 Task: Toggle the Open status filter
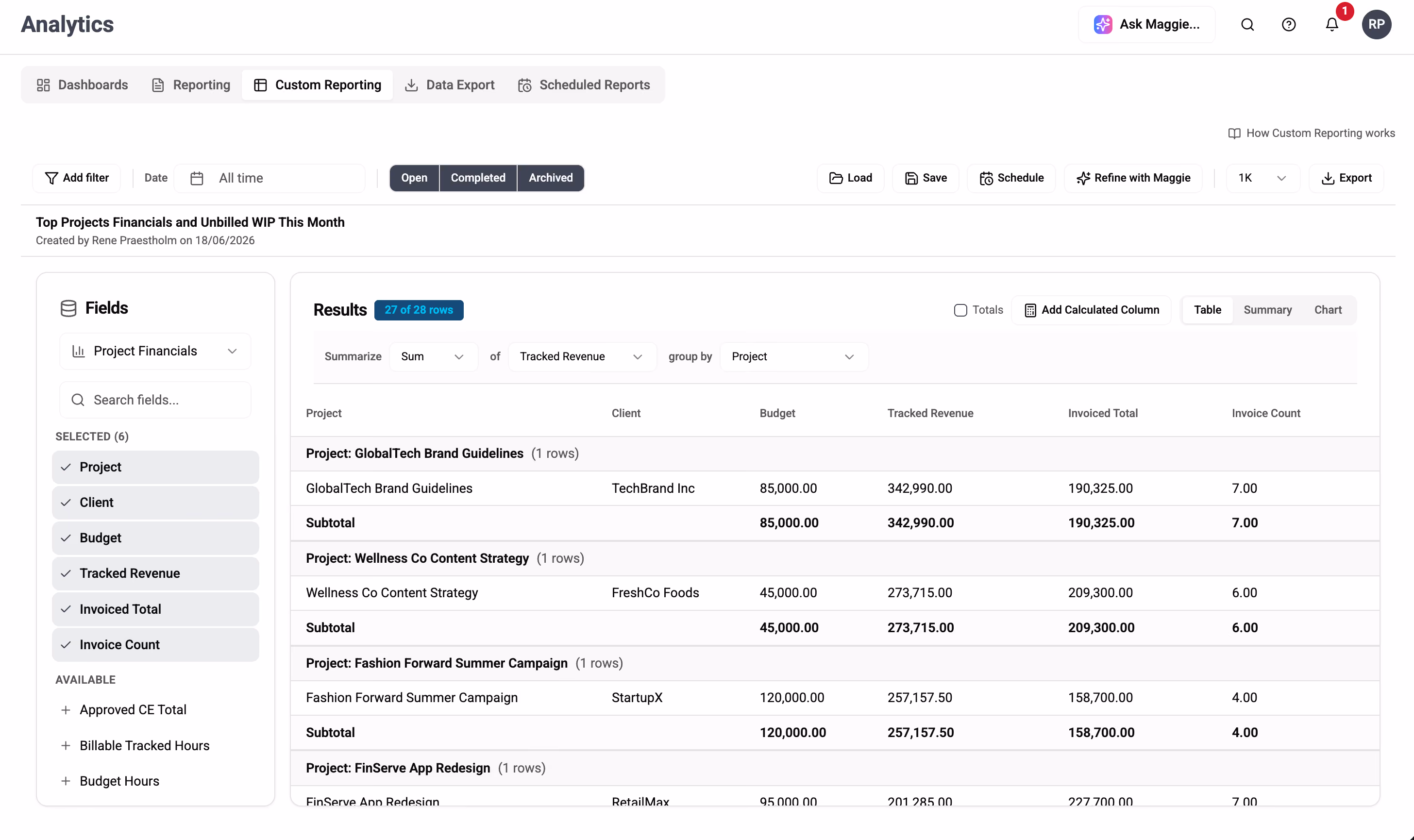pos(414,178)
